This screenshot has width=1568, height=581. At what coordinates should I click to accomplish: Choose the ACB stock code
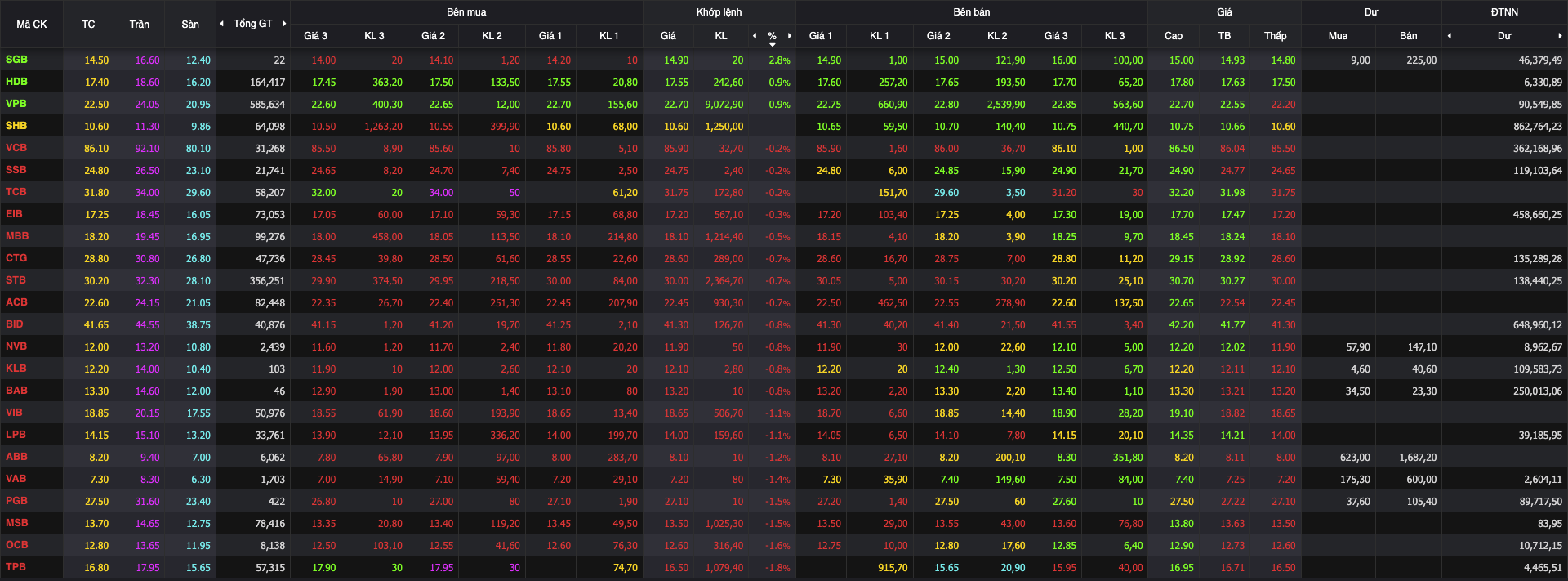pyautogui.click(x=16, y=302)
